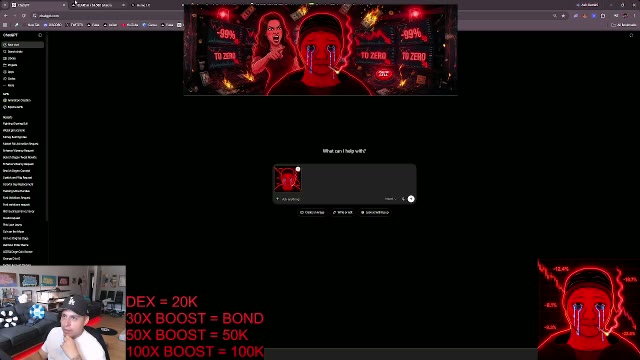The width and height of the screenshot is (640, 360).
Task: Bookmark this page with the star icon
Action: (563, 16)
